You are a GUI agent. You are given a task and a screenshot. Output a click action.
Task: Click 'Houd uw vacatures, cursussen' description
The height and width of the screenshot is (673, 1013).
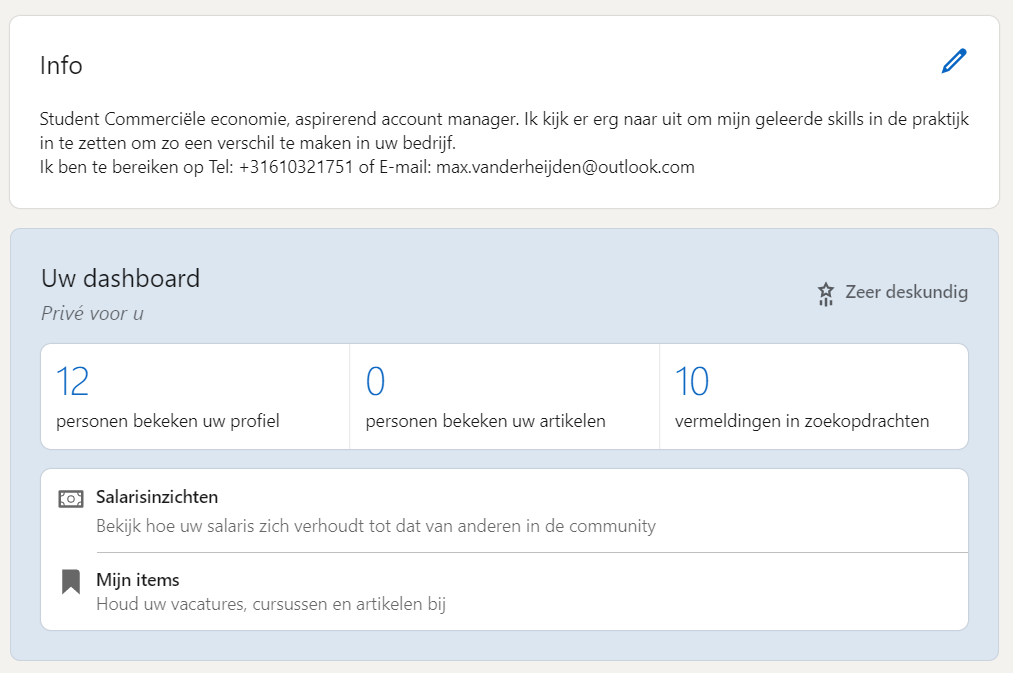(271, 604)
